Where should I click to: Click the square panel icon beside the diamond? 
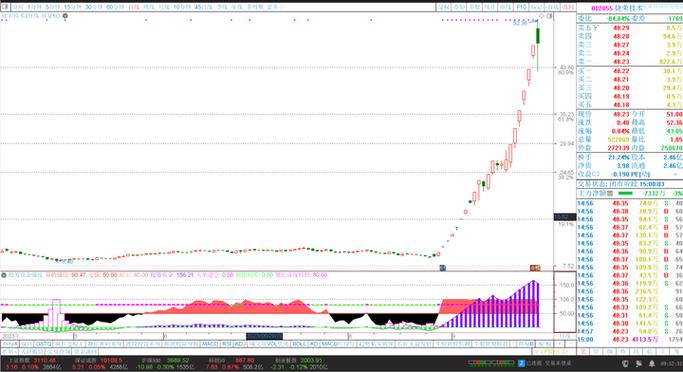pos(549,16)
